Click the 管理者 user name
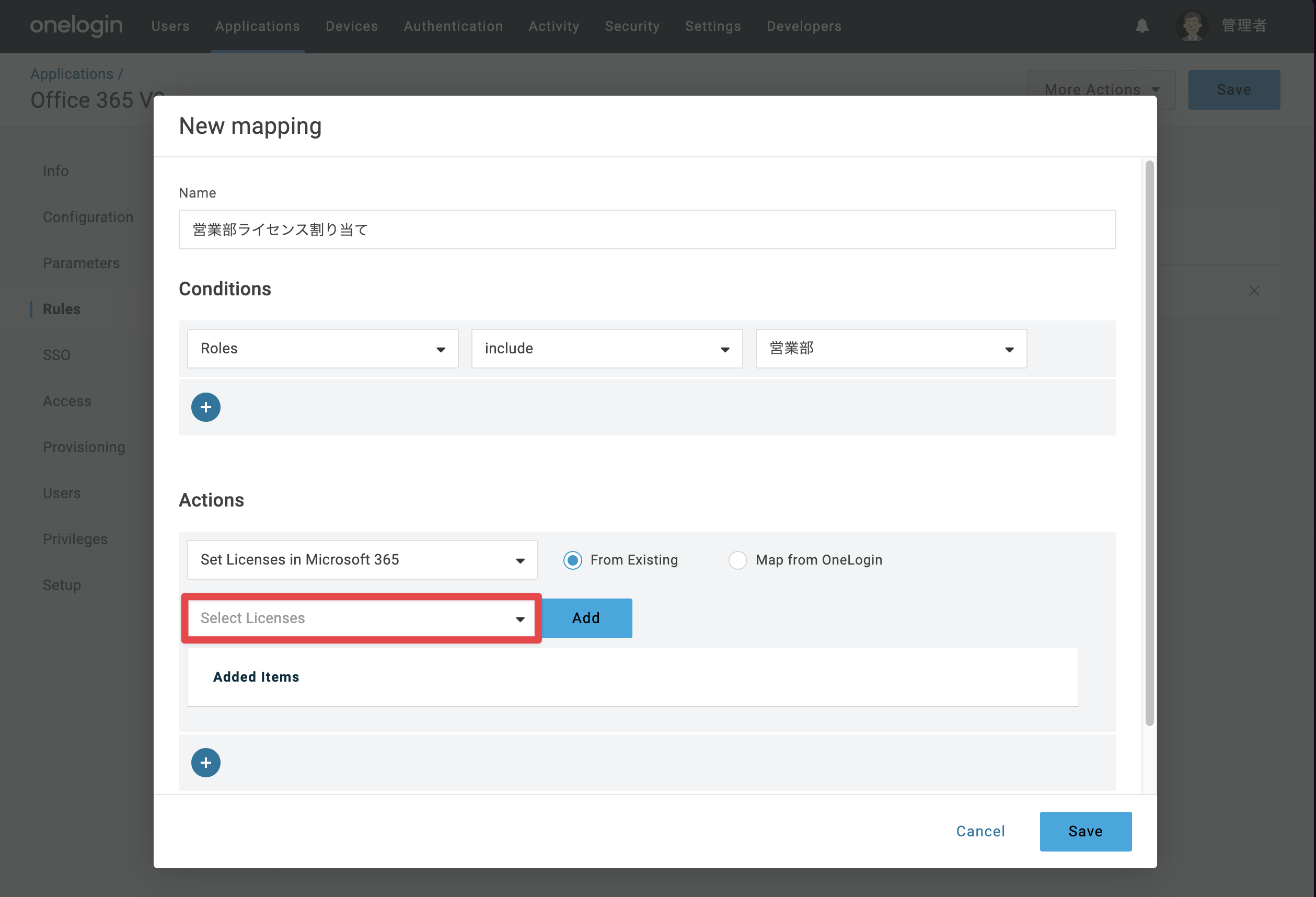The height and width of the screenshot is (897, 1316). (1243, 26)
